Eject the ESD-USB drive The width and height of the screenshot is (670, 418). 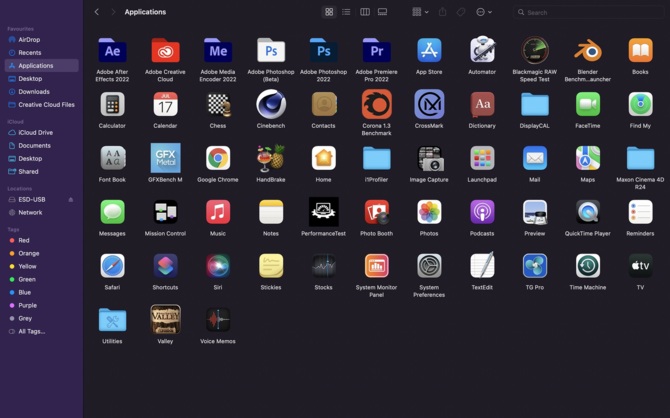(x=71, y=200)
